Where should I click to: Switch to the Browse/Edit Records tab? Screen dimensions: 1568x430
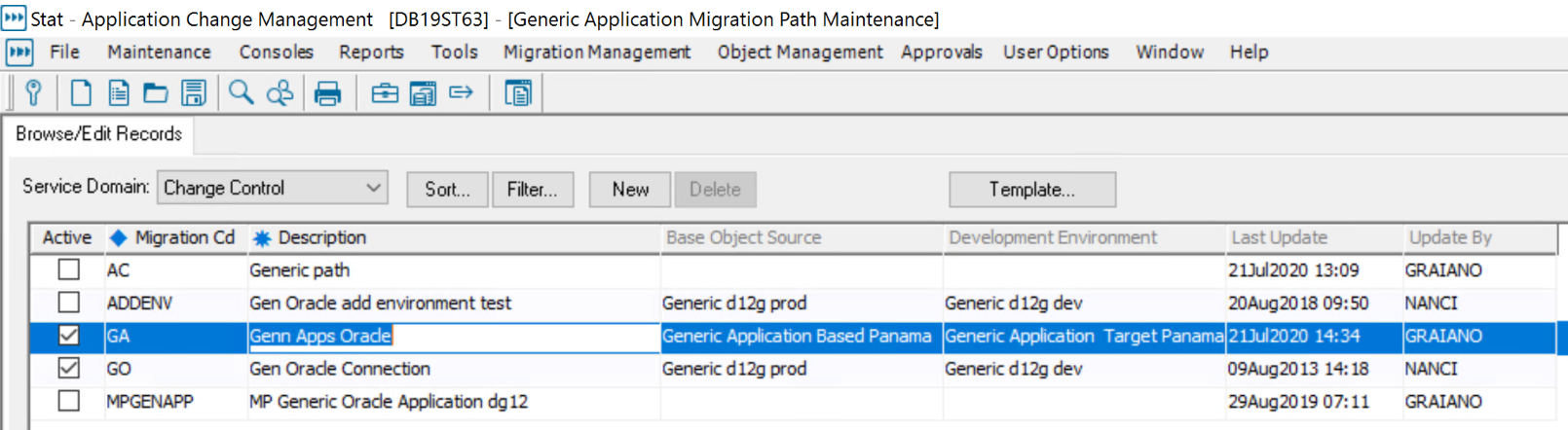[x=98, y=134]
